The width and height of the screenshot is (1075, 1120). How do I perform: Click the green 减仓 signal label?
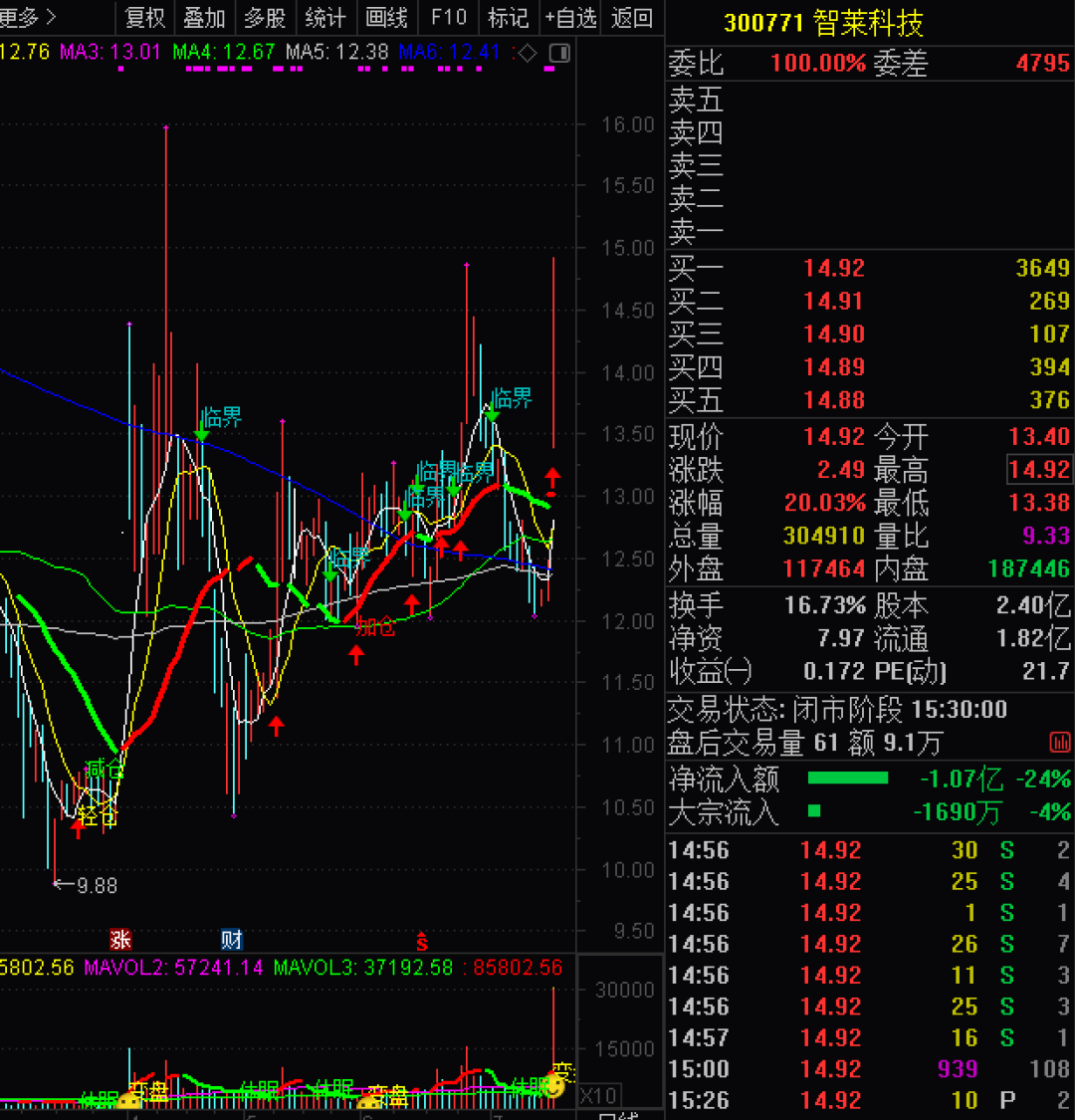[x=105, y=770]
